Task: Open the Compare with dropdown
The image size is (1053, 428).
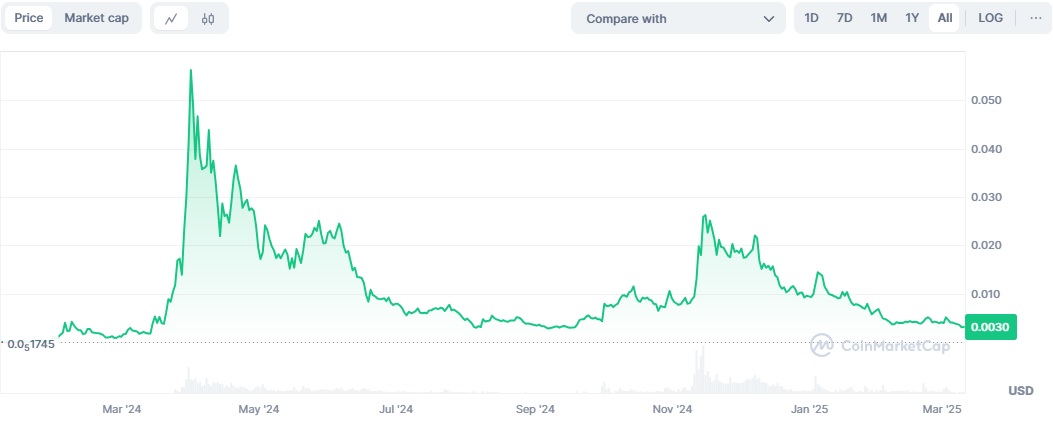Action: pyautogui.click(x=678, y=19)
